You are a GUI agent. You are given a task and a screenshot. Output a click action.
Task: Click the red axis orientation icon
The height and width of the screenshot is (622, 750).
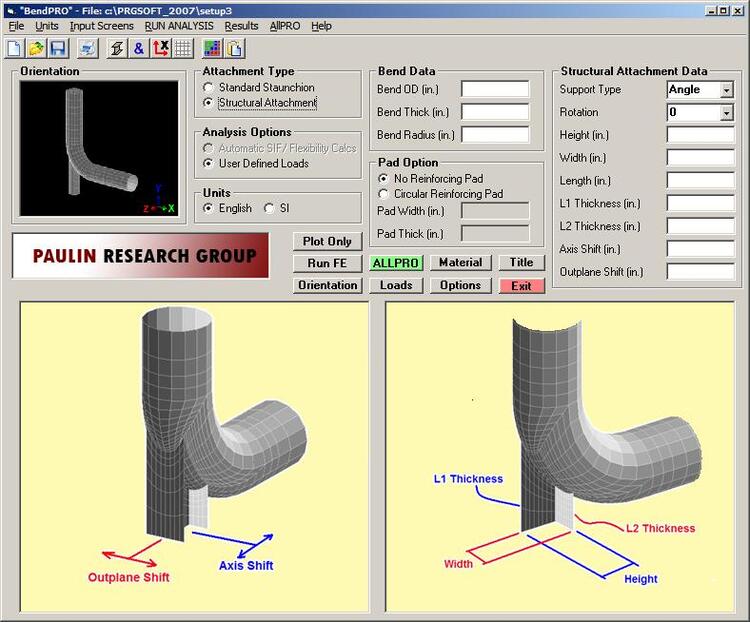point(161,48)
